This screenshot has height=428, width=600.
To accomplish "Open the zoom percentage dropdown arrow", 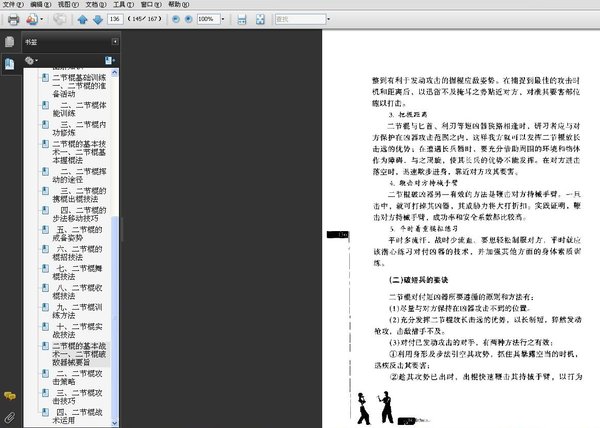I will click(x=223, y=19).
